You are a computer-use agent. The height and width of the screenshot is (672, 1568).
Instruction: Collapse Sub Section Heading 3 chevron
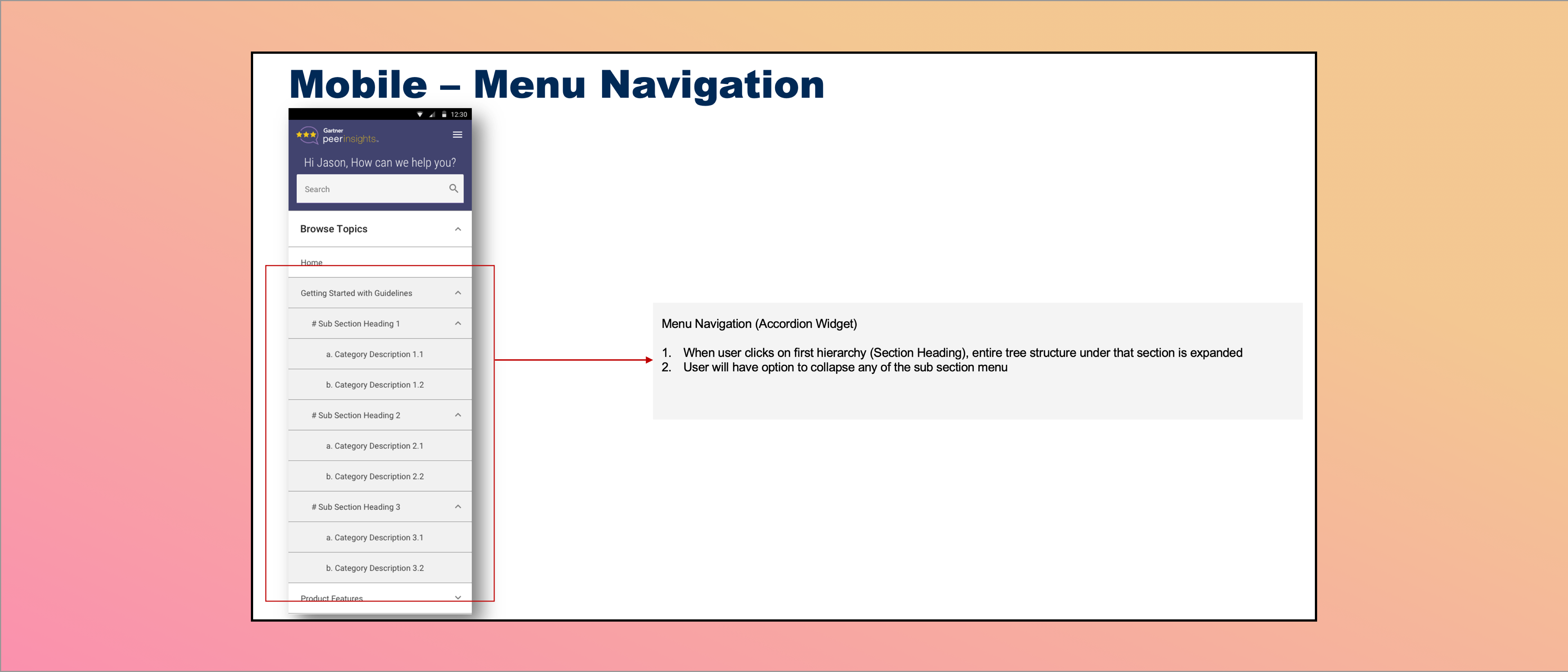coord(458,507)
